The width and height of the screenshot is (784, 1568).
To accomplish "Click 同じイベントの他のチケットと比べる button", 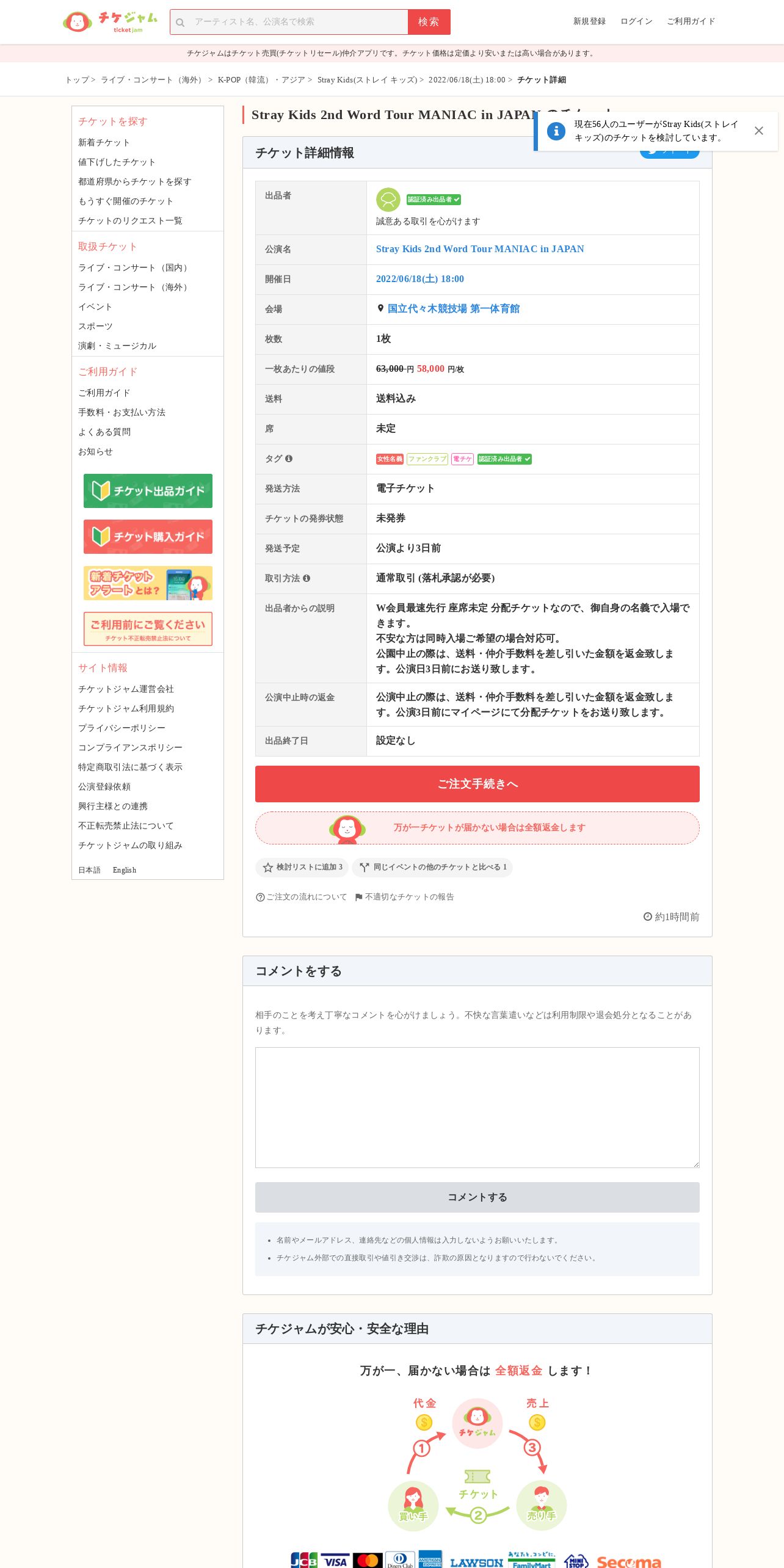I will 432,867.
